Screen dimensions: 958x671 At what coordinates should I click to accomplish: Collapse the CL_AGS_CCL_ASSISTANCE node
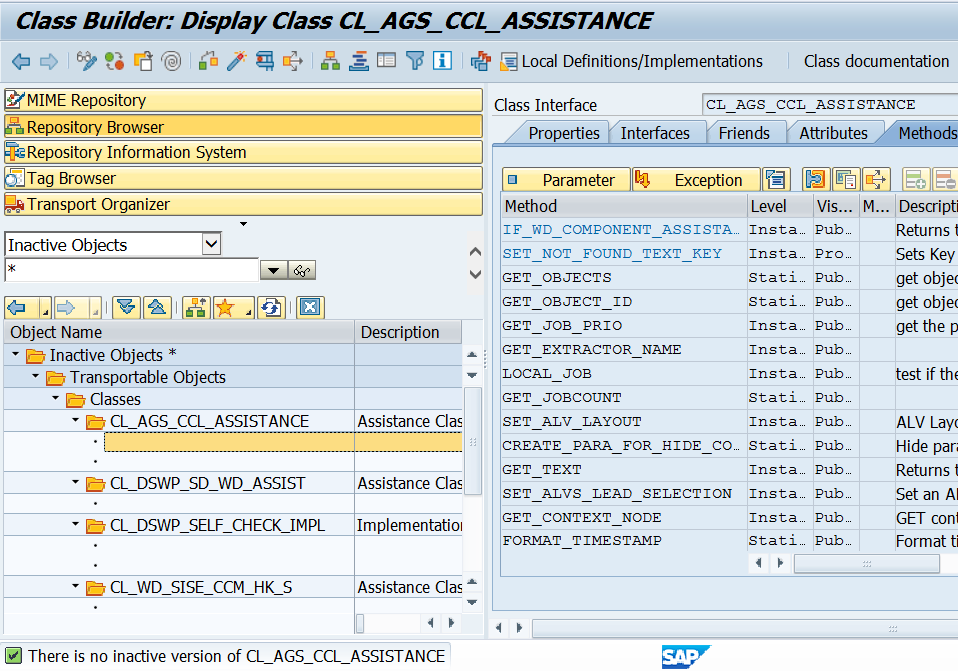[76, 420]
